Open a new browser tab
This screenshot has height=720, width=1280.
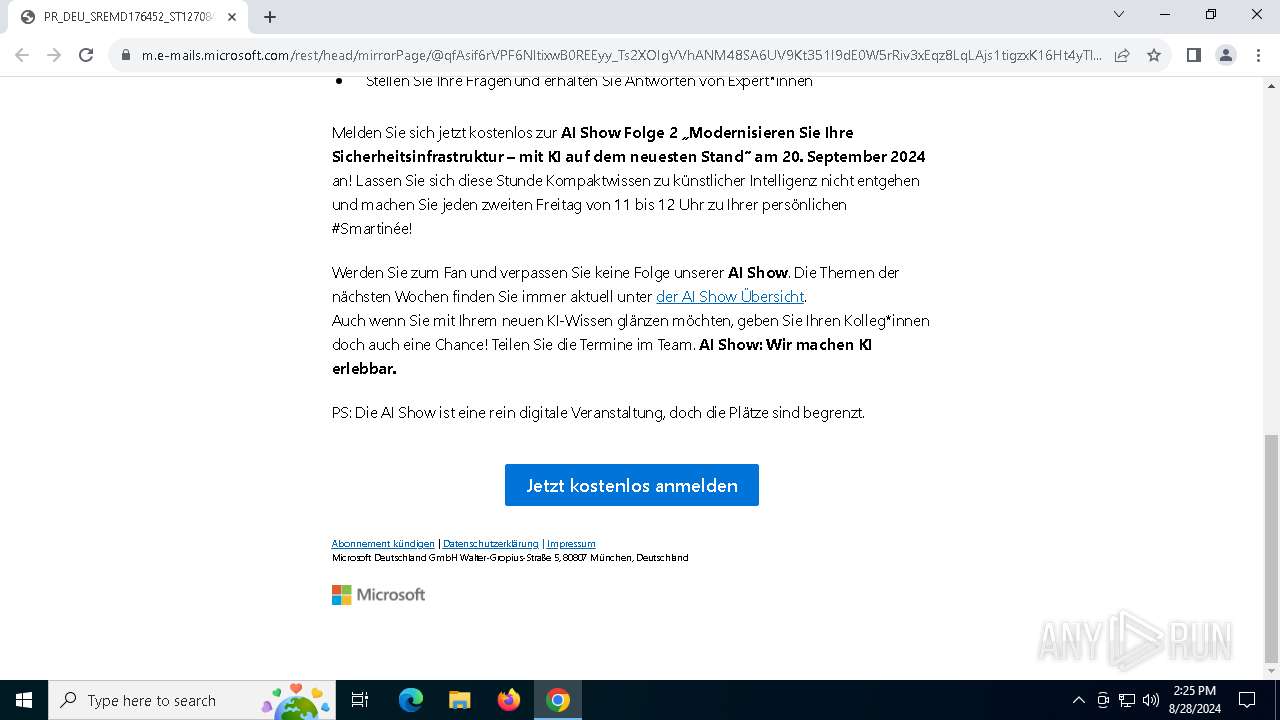(270, 17)
